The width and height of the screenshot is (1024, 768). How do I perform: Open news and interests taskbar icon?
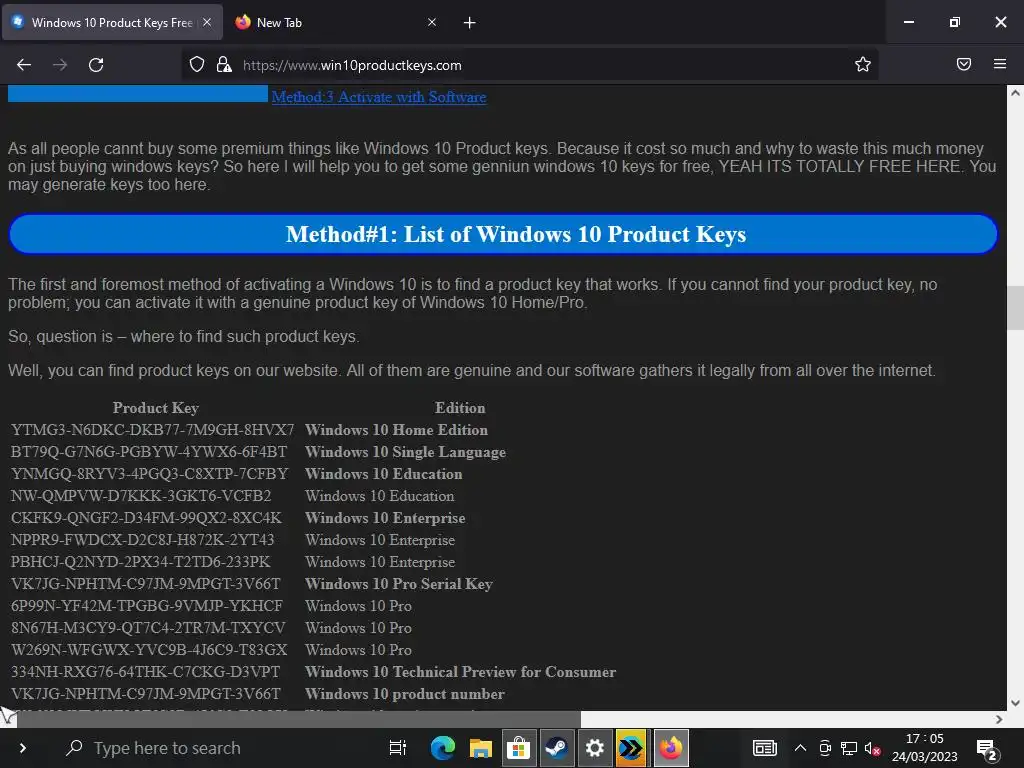[764, 748]
